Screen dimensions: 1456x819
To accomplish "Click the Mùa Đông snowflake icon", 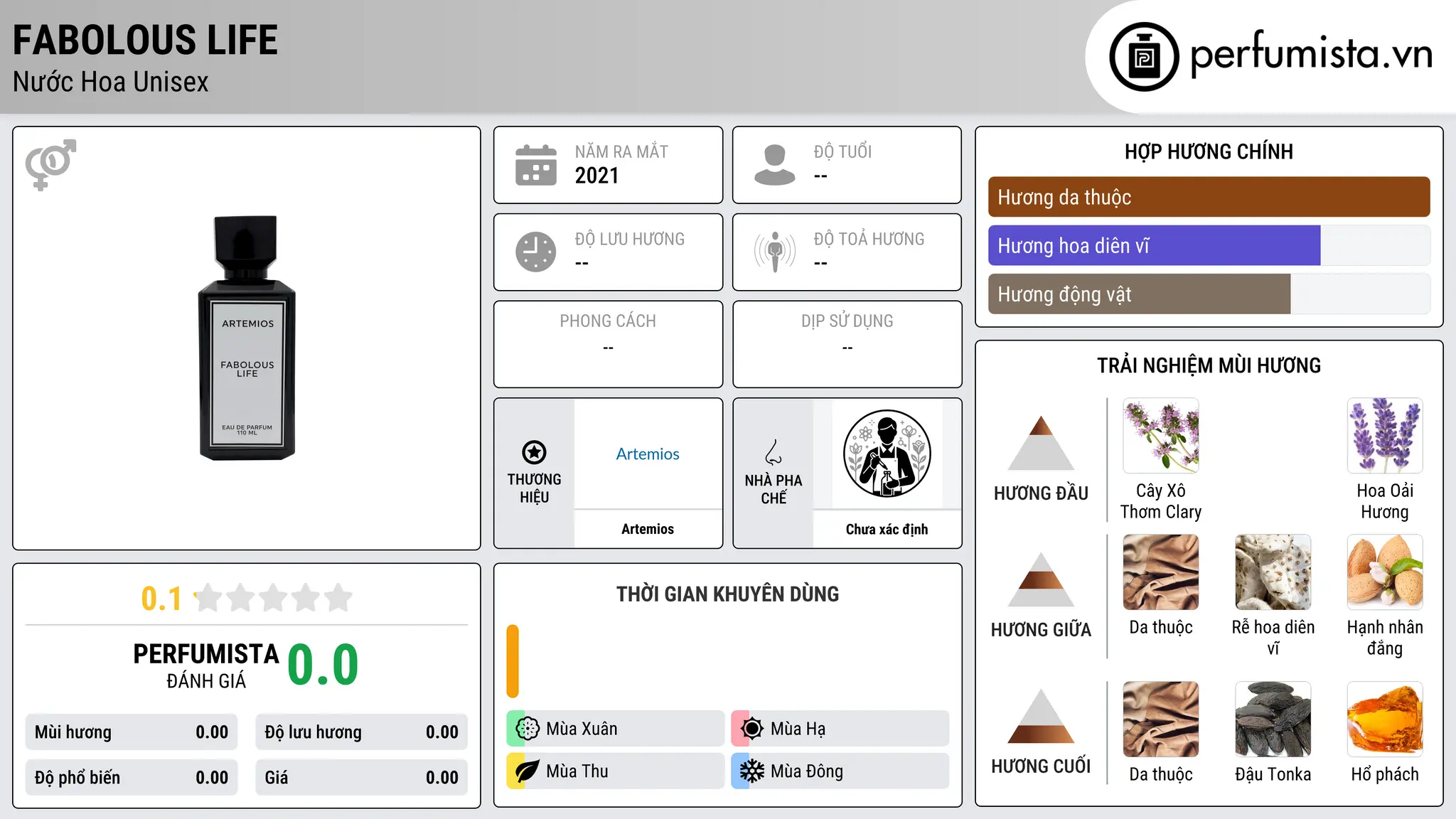I will pyautogui.click(x=752, y=771).
